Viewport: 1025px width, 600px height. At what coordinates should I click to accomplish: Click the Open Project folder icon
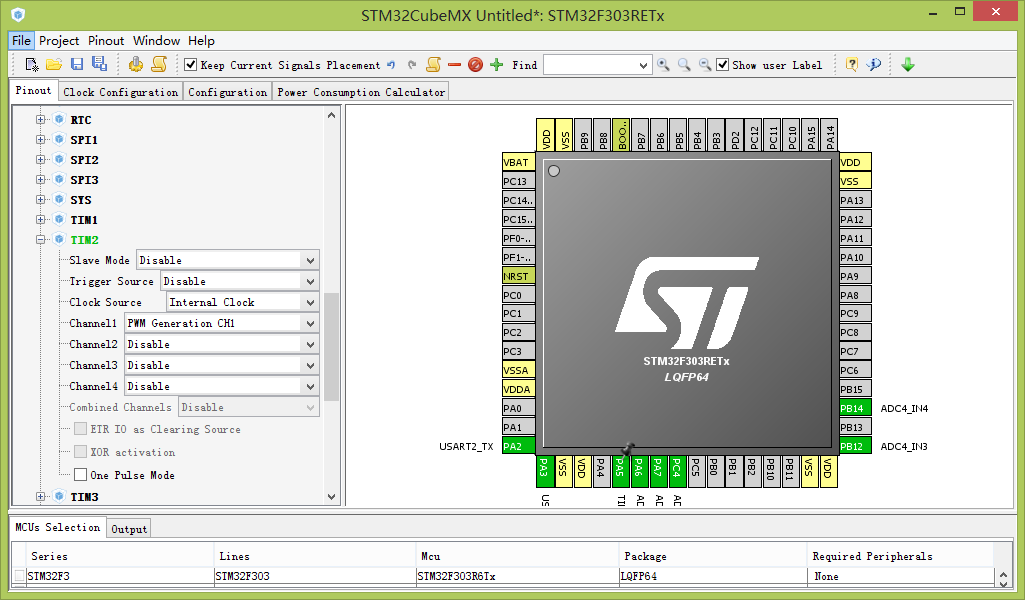[54, 64]
